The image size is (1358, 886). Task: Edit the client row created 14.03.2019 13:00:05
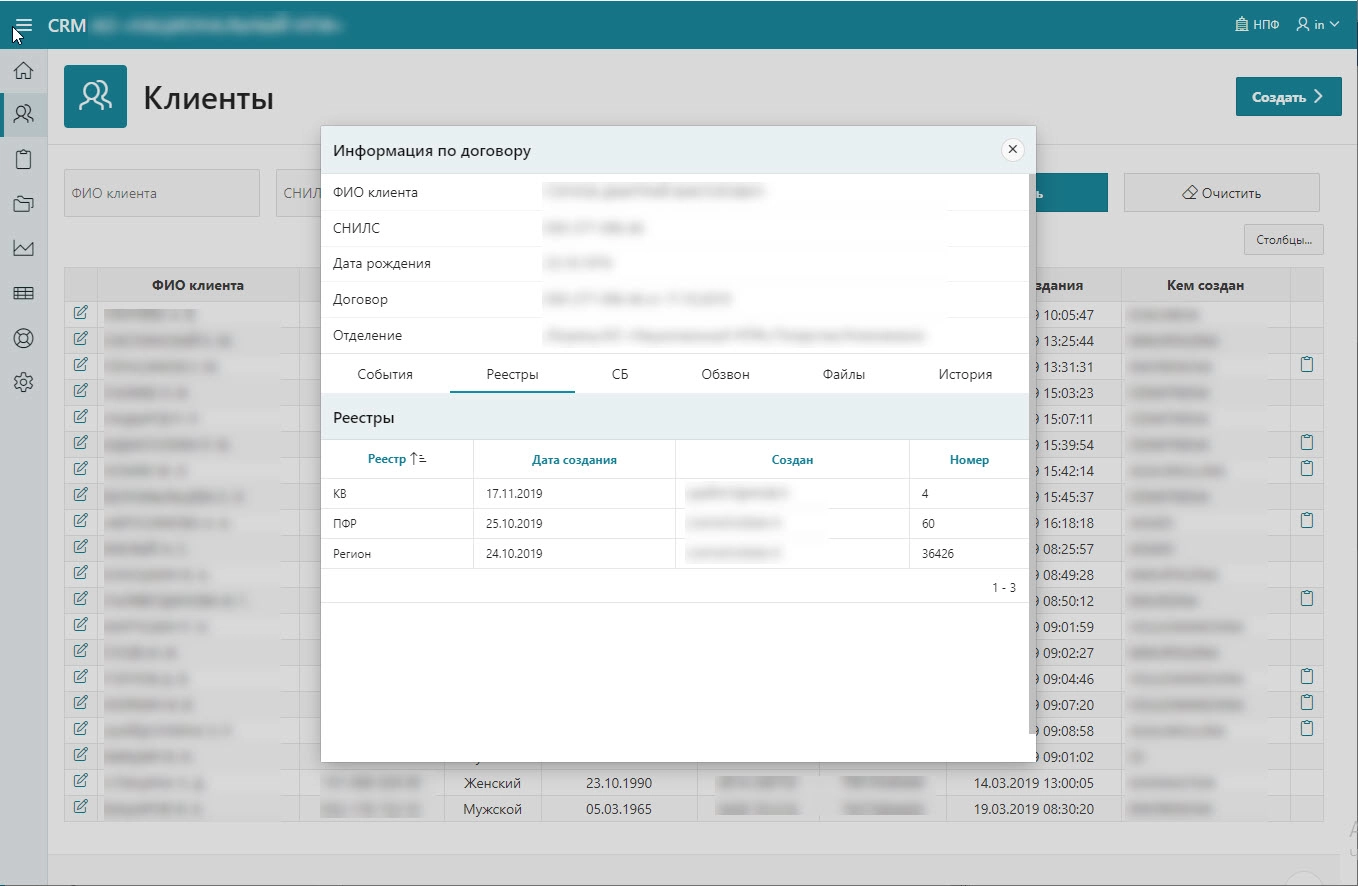pos(81,781)
